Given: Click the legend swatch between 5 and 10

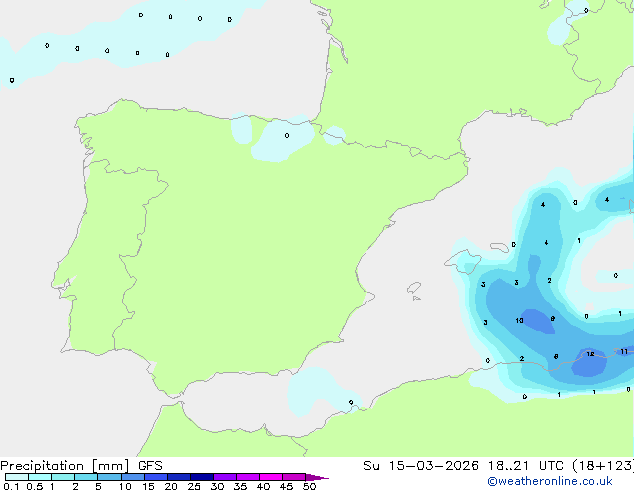Looking at the screenshot, I should coord(110,477).
